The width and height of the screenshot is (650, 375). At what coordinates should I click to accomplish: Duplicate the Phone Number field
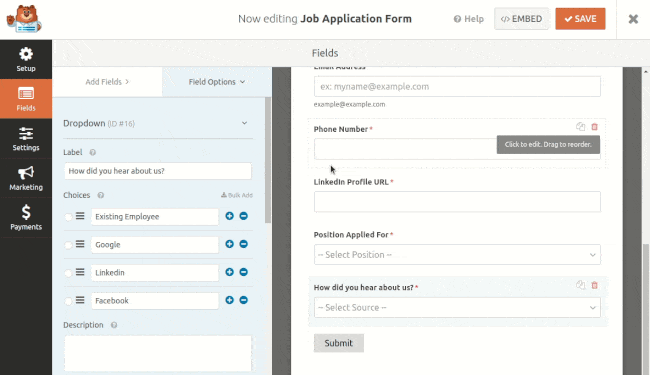click(580, 127)
